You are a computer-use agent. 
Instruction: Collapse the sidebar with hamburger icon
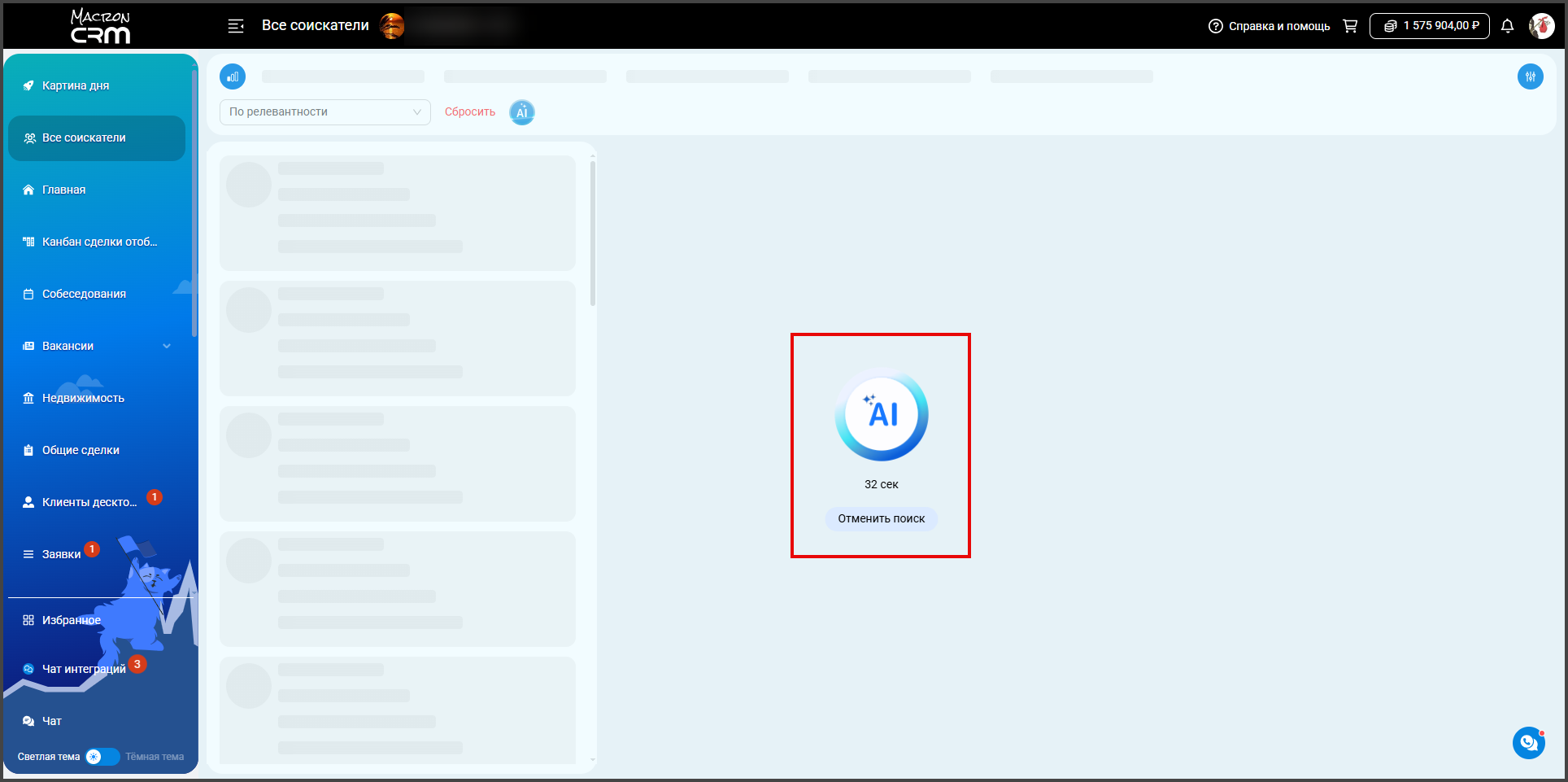pyautogui.click(x=236, y=26)
